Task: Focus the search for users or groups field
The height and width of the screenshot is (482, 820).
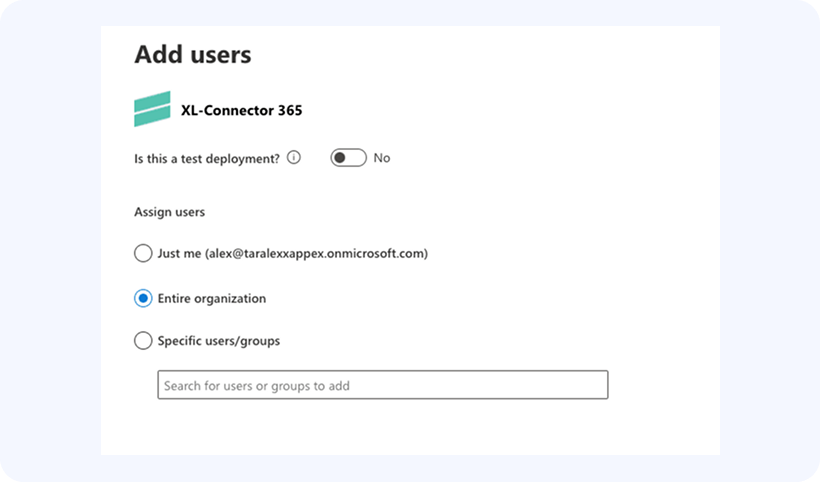Action: pos(382,385)
